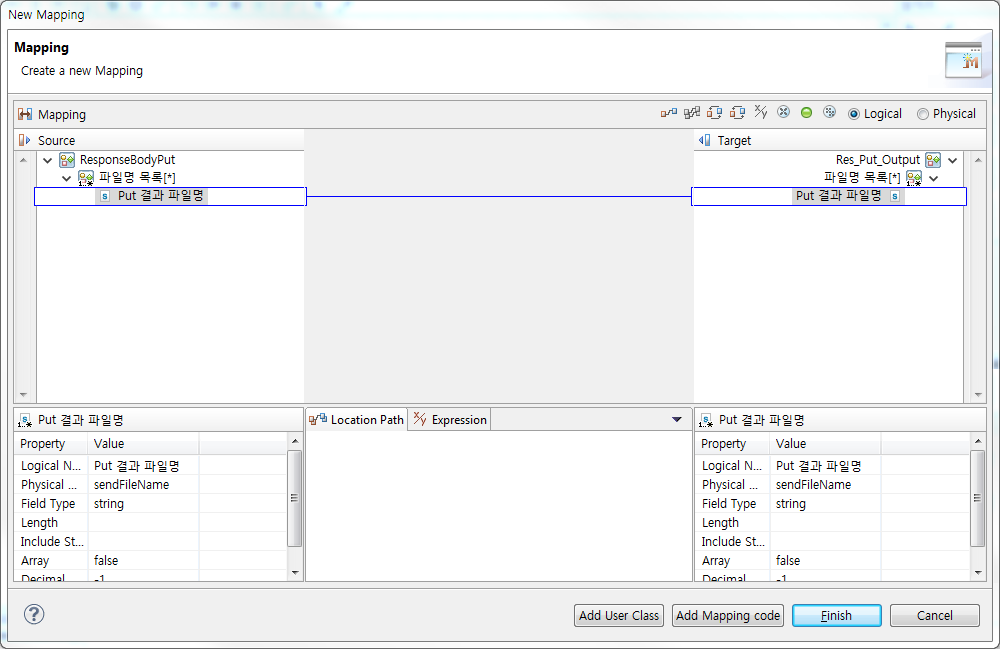
Task: Click the delete expression (X/y) toolbar icon
Action: [x=760, y=113]
